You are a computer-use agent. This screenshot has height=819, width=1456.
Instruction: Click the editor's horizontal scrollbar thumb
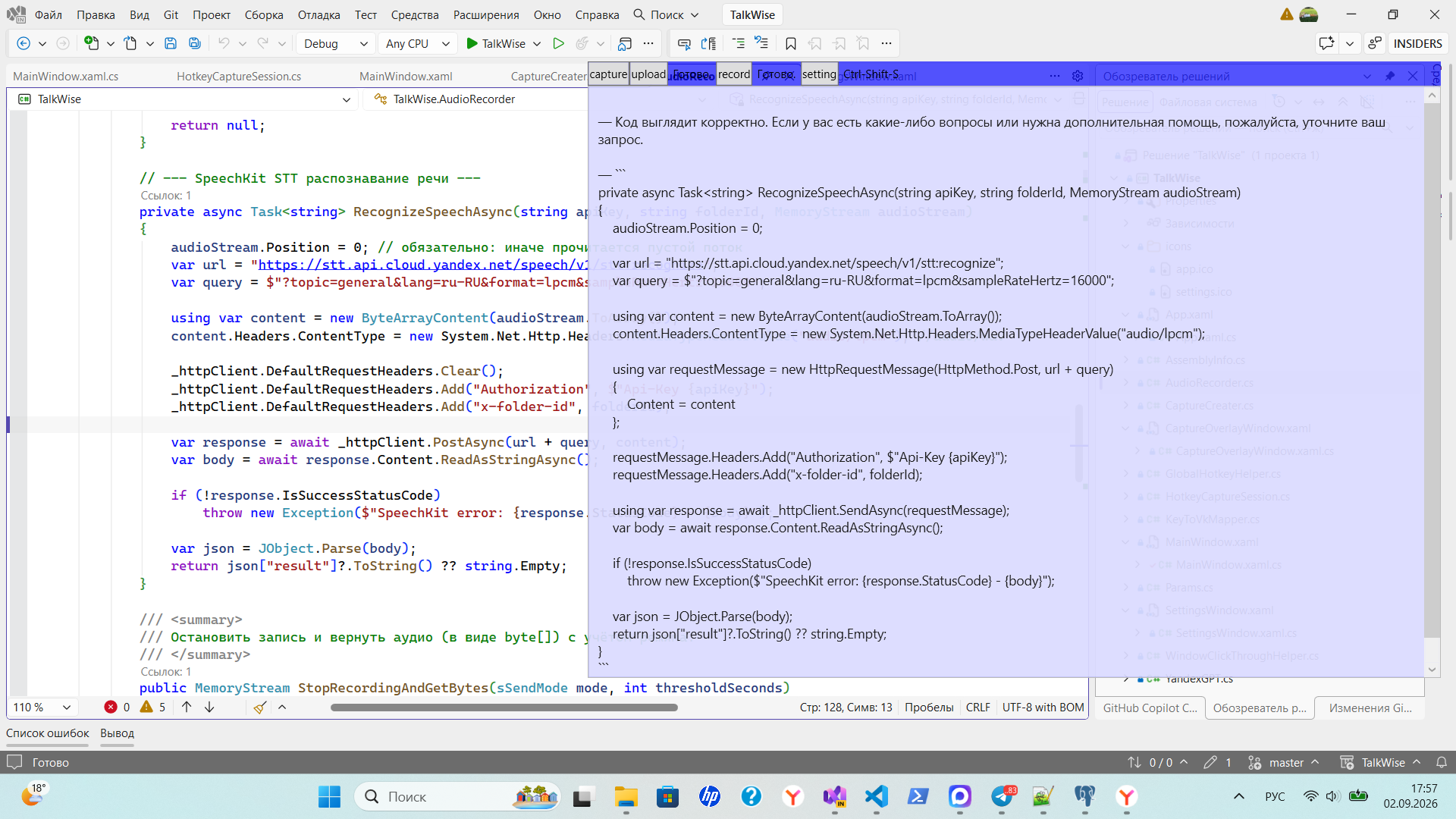[x=504, y=708]
